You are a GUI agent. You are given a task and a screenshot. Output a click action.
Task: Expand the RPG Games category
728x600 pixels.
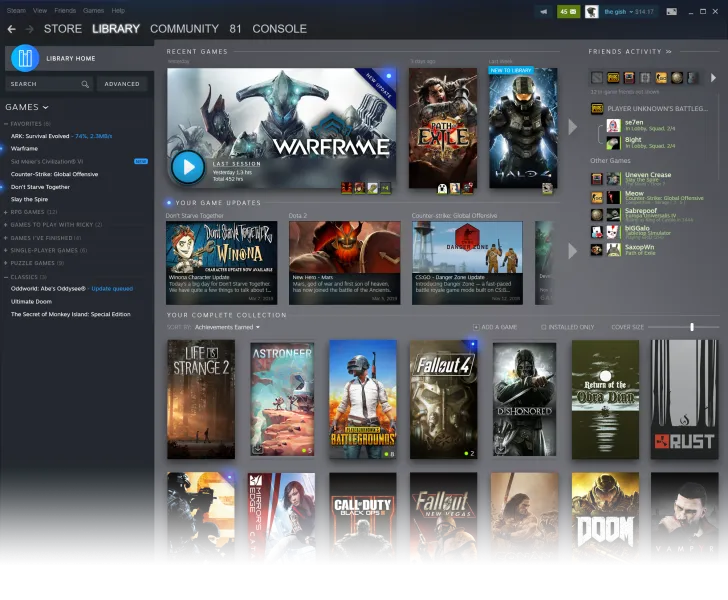[x=8, y=212]
